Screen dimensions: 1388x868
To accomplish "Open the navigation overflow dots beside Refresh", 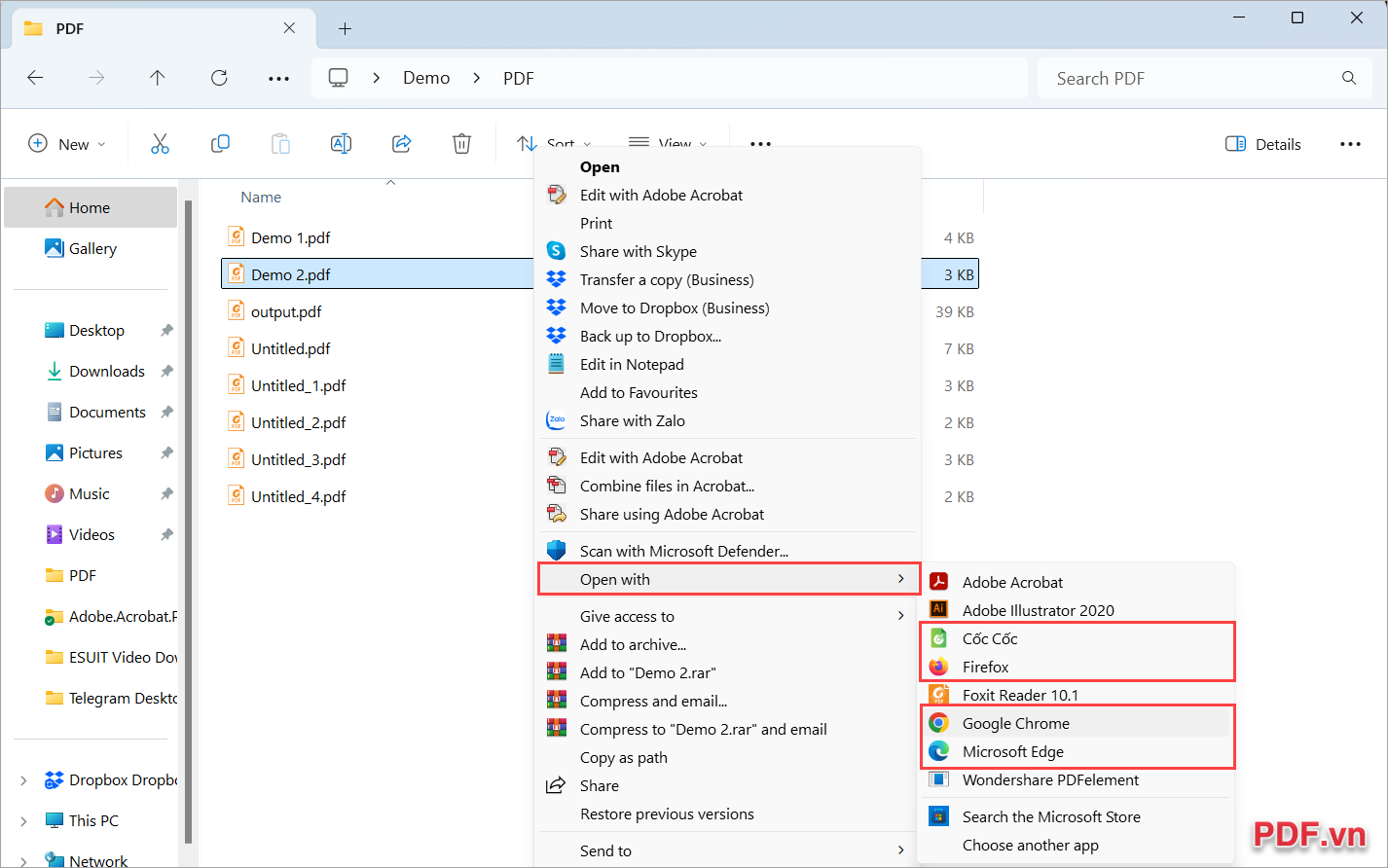I will 279,79.
